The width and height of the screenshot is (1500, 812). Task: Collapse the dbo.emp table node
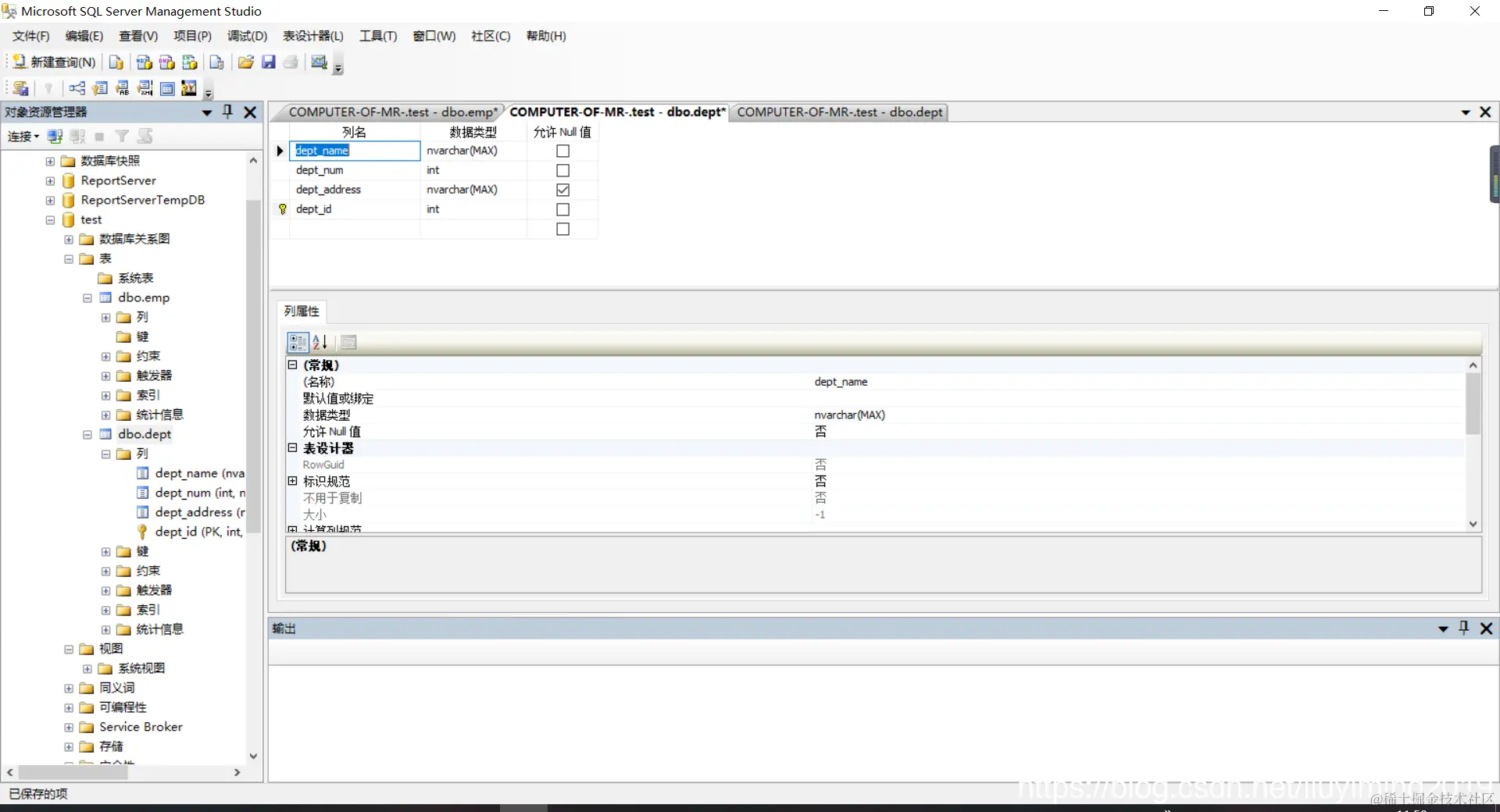(87, 298)
